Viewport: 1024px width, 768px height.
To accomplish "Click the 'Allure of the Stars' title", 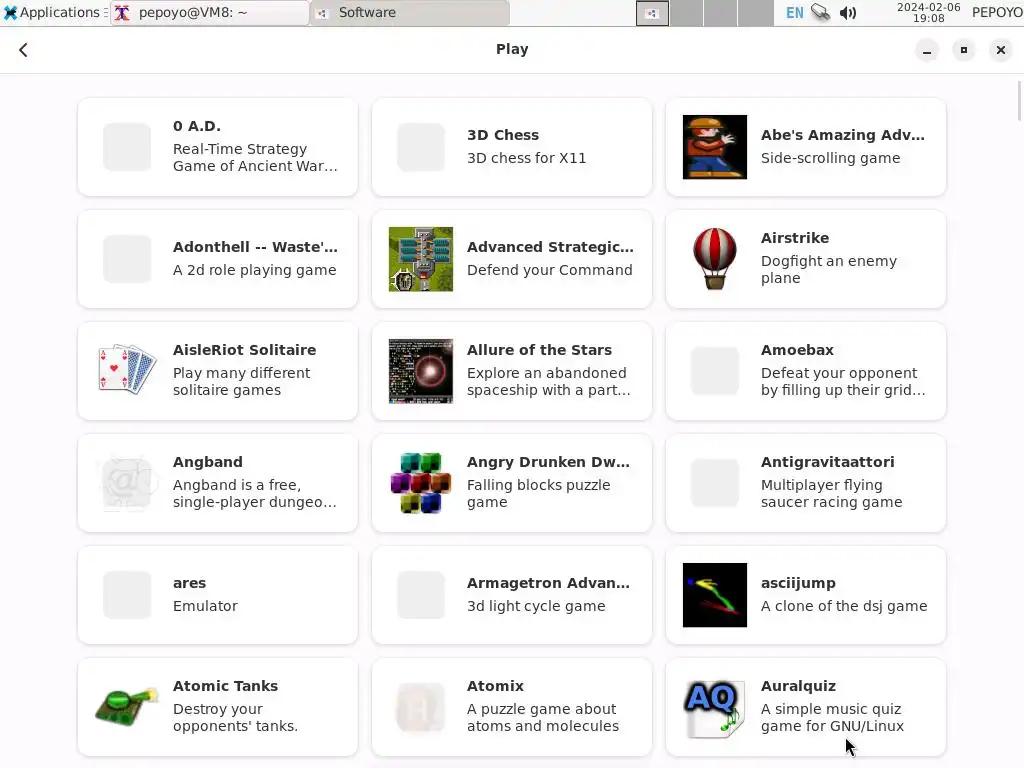I will [539, 350].
